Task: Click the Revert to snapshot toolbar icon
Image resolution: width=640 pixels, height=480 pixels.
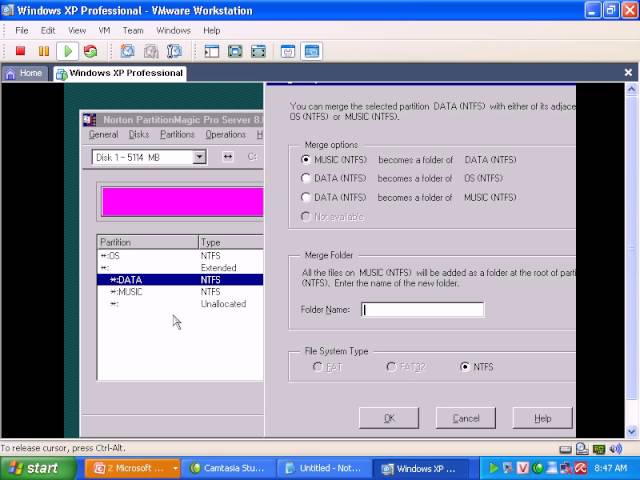Action: (151, 51)
